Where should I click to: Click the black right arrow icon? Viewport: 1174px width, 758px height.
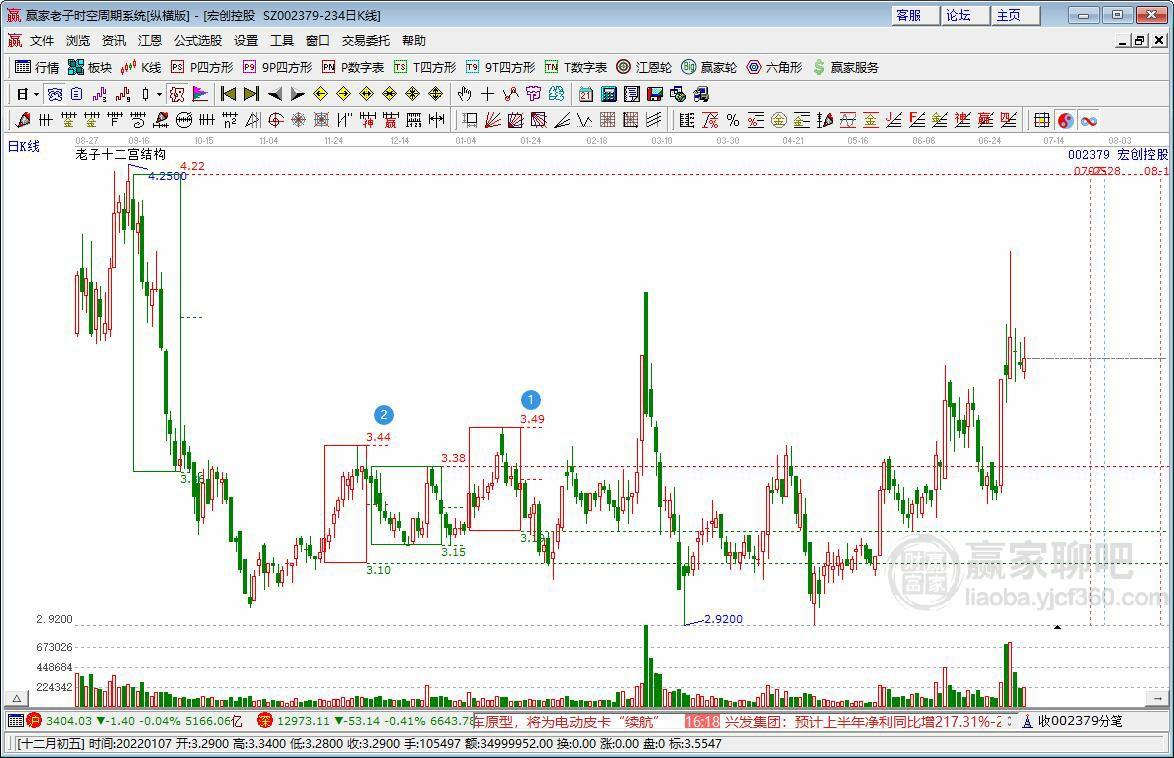297,94
